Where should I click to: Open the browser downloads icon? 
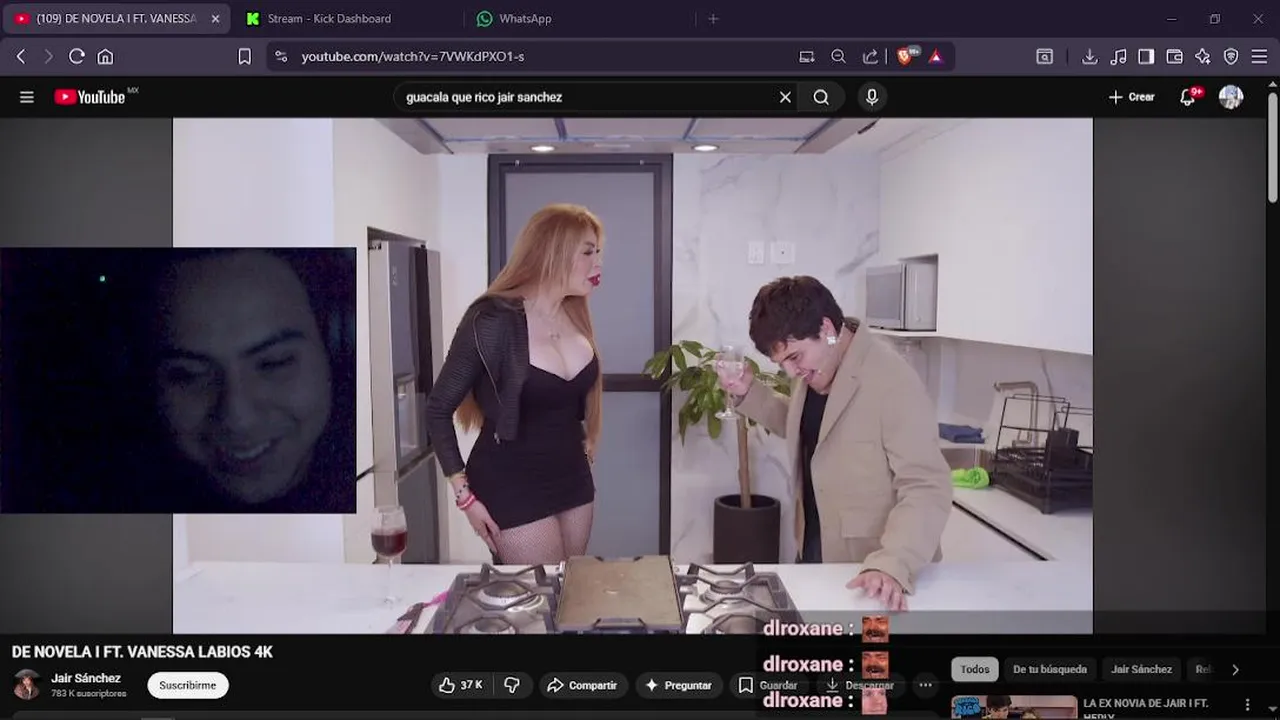point(1090,57)
